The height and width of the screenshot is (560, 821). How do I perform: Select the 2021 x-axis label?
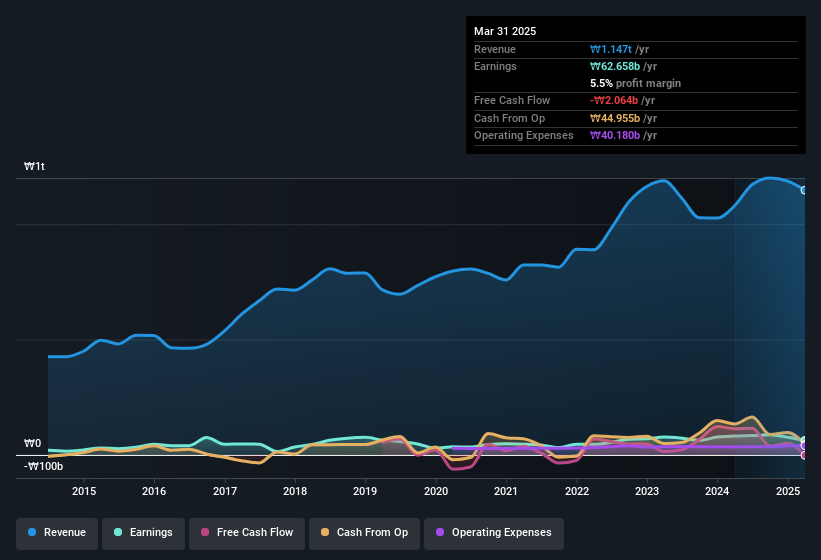pyautogui.click(x=506, y=491)
